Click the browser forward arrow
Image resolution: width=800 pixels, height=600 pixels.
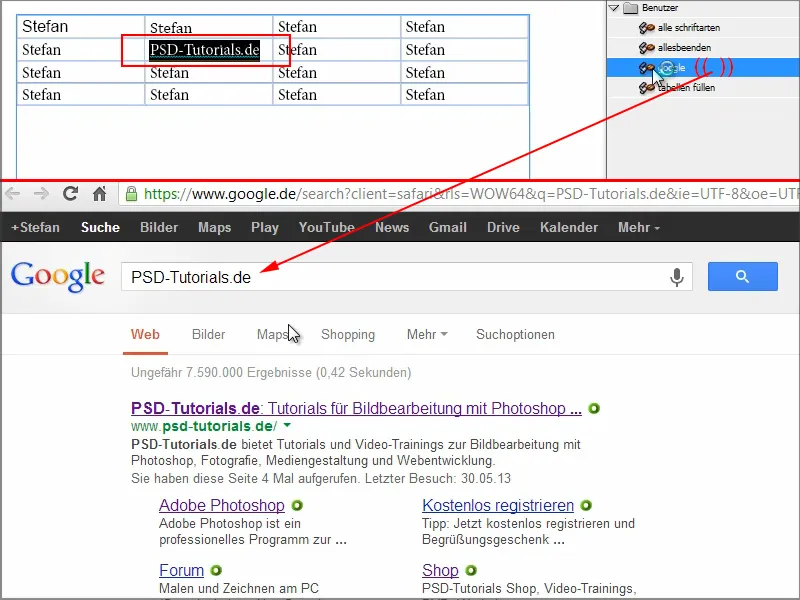click(x=41, y=194)
